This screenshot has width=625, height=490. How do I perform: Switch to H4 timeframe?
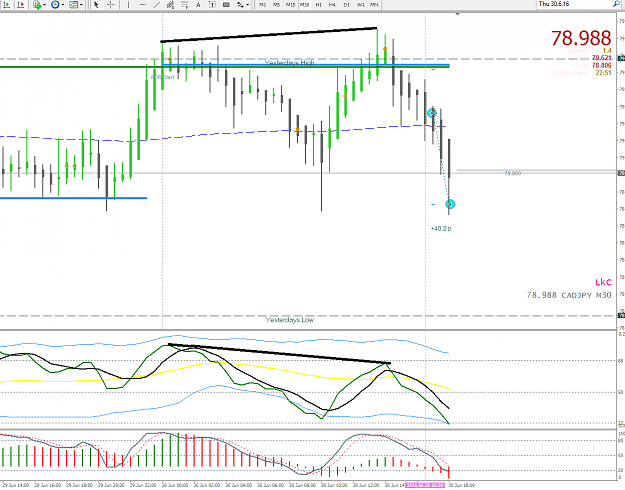pyautogui.click(x=332, y=5)
